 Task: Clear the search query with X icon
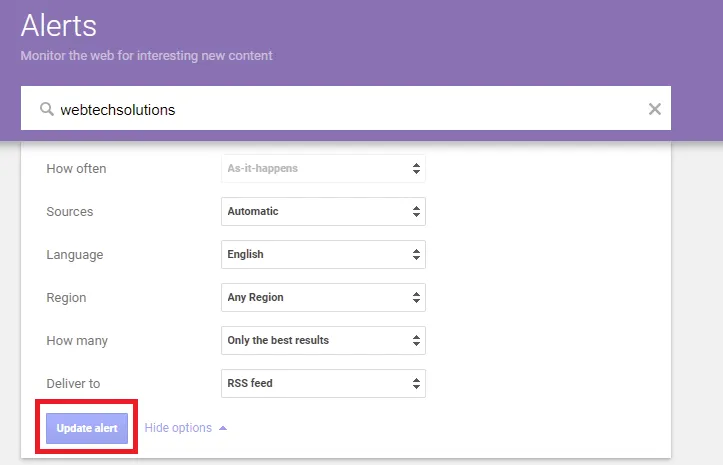click(654, 109)
